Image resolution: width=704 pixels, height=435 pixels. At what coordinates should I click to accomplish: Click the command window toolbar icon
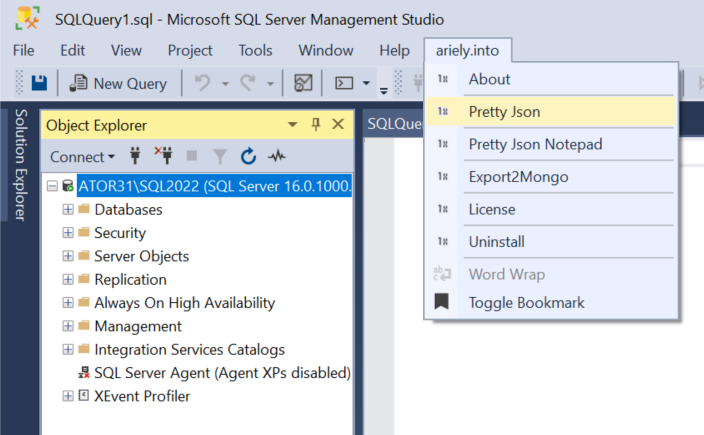(344, 83)
